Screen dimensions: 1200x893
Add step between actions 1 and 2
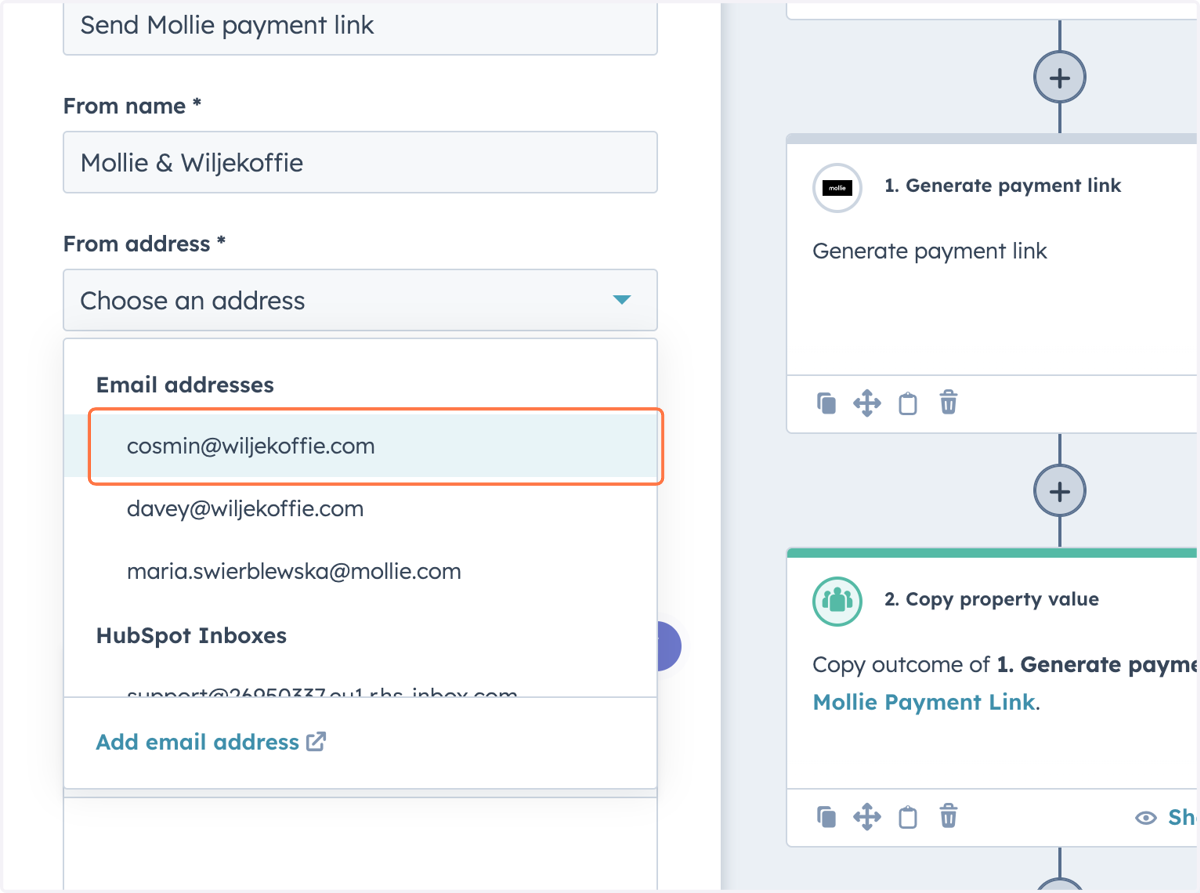coord(1060,491)
